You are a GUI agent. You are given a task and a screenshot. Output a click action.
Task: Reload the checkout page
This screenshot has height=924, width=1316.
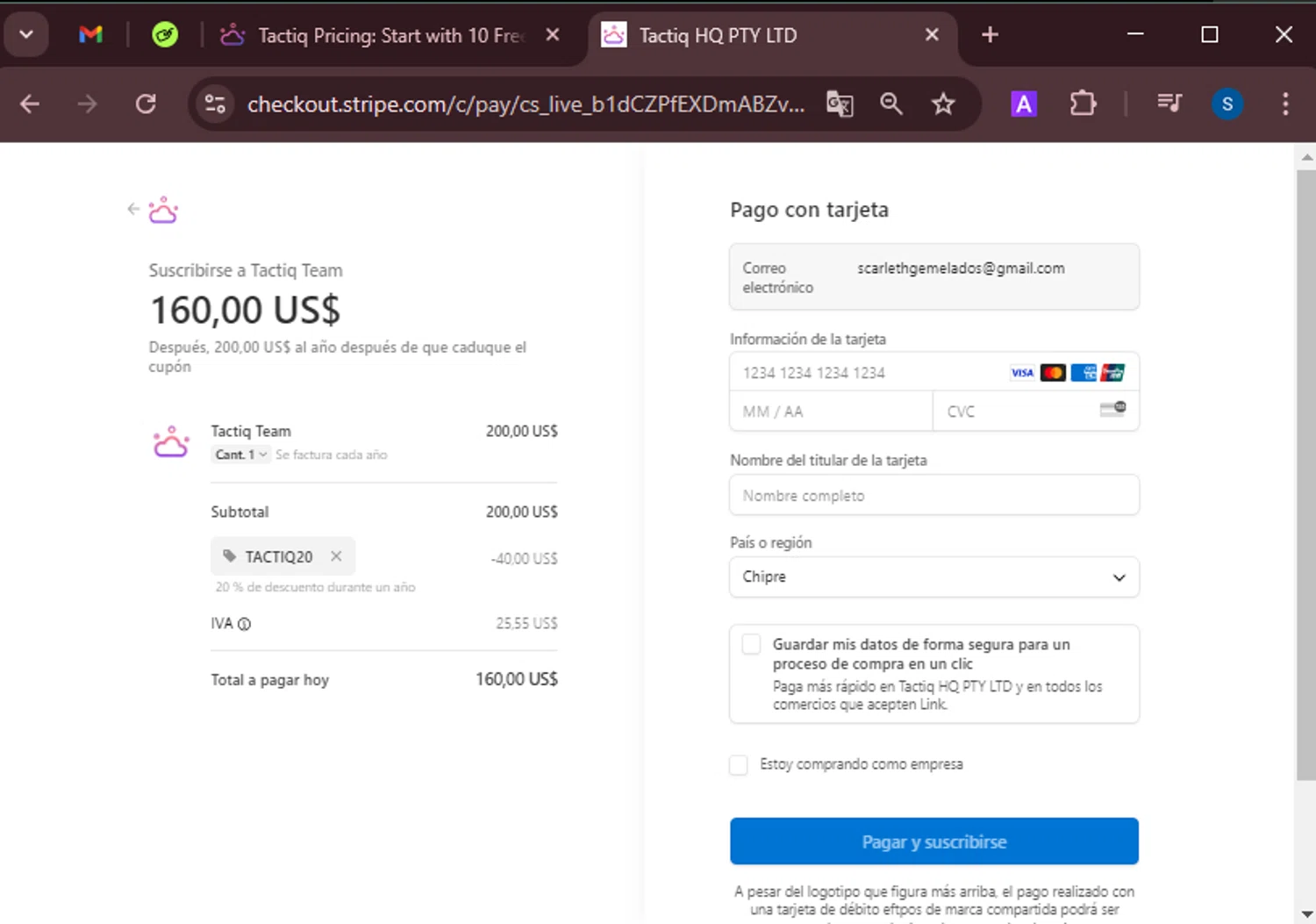pos(146,104)
